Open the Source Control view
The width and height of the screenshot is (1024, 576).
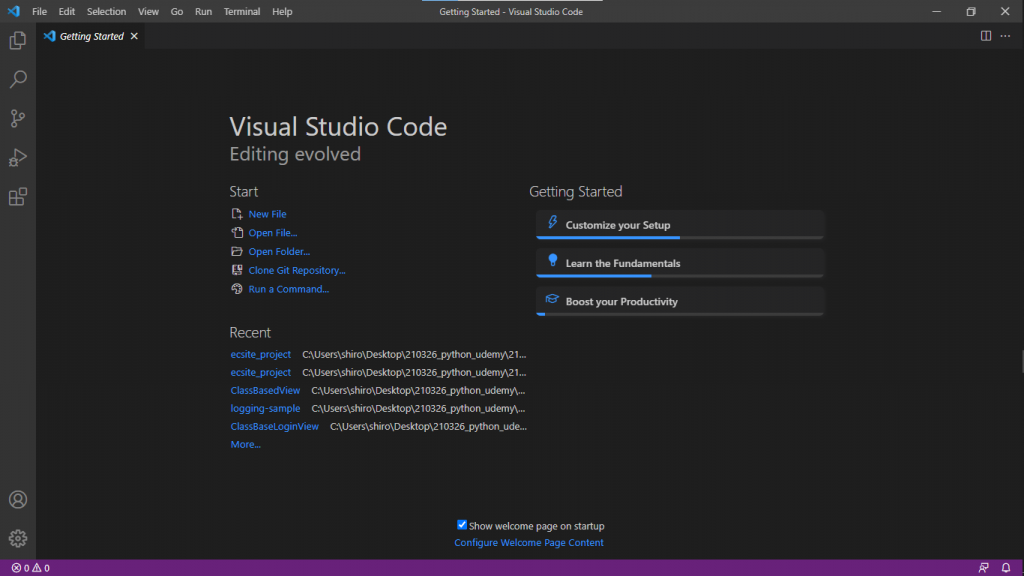pos(17,118)
